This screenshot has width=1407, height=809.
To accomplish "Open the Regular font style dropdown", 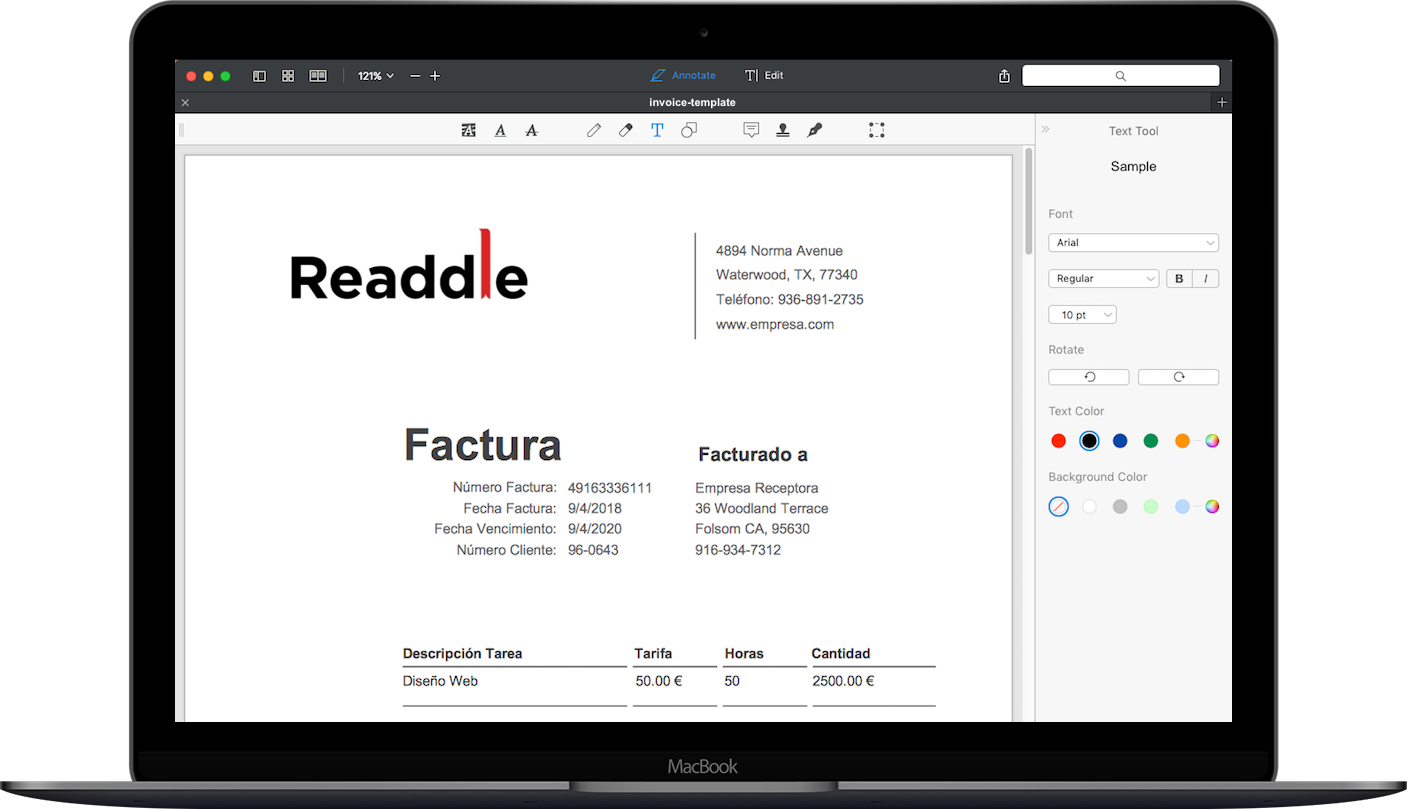I will coord(1103,279).
